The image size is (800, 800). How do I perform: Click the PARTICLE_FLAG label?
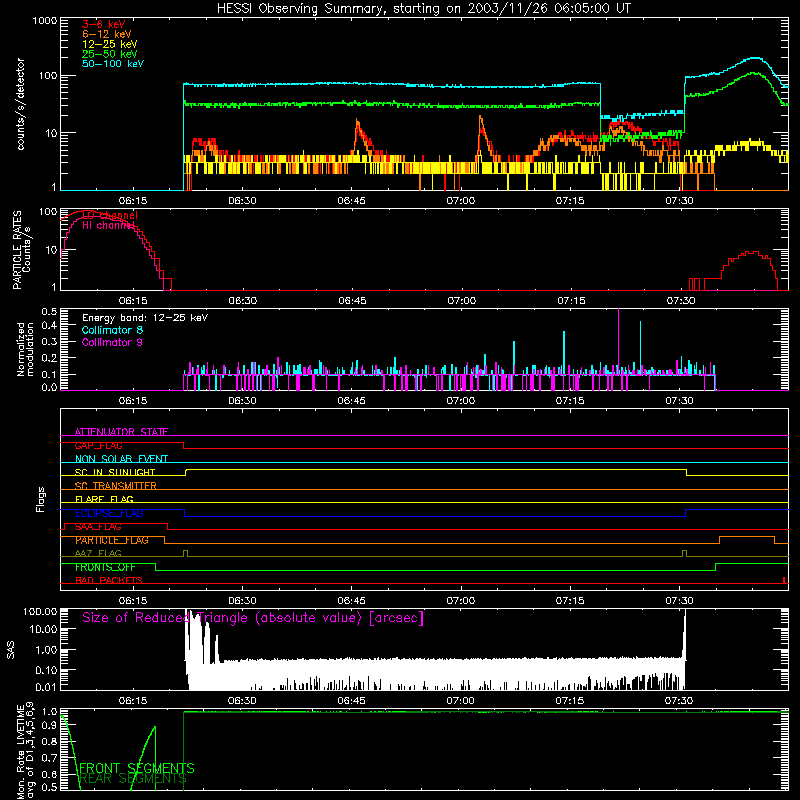(x=112, y=540)
